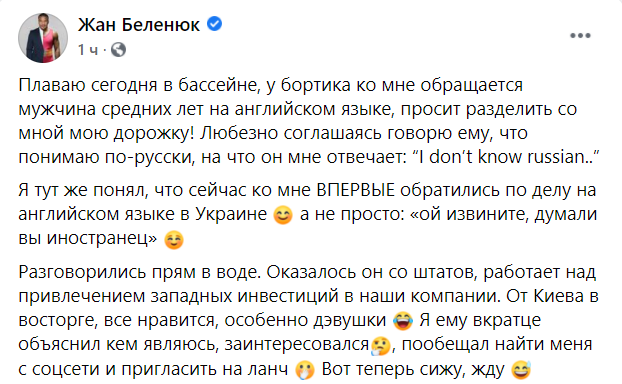Screen dimensions: 622x384
Task: Open Жан Беленюк's profile picture
Action: [x=43, y=38]
